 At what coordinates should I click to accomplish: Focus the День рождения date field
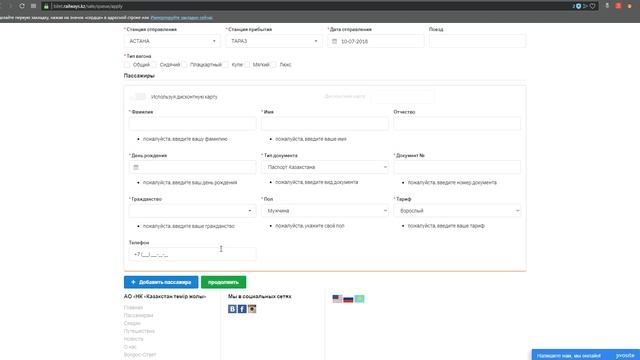pos(193,167)
